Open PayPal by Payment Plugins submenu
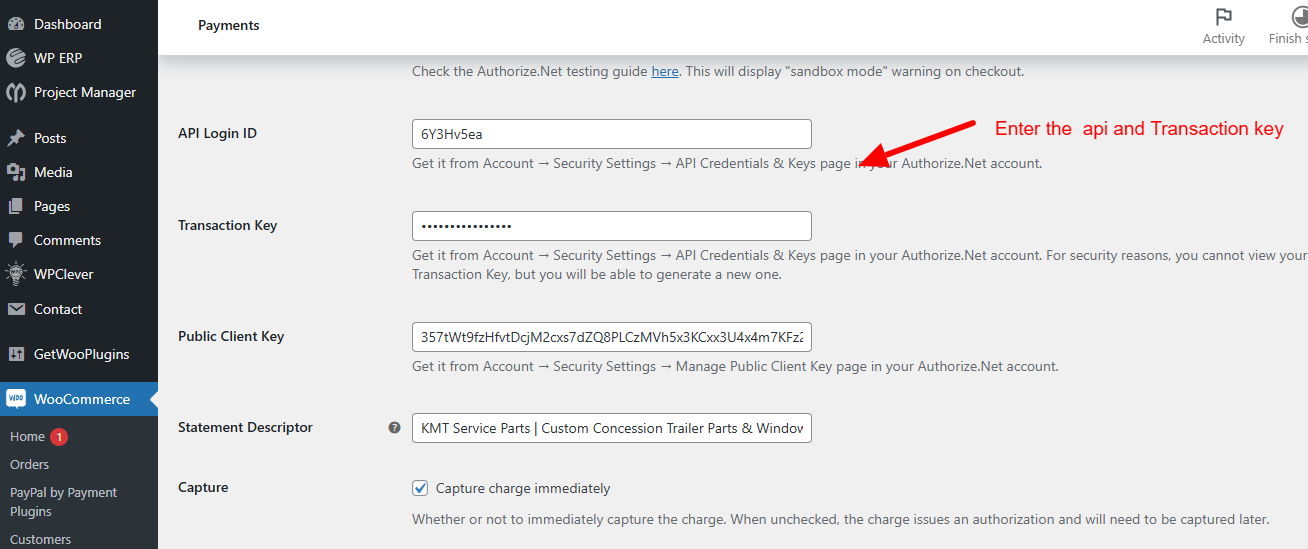The image size is (1308, 549). [x=63, y=502]
